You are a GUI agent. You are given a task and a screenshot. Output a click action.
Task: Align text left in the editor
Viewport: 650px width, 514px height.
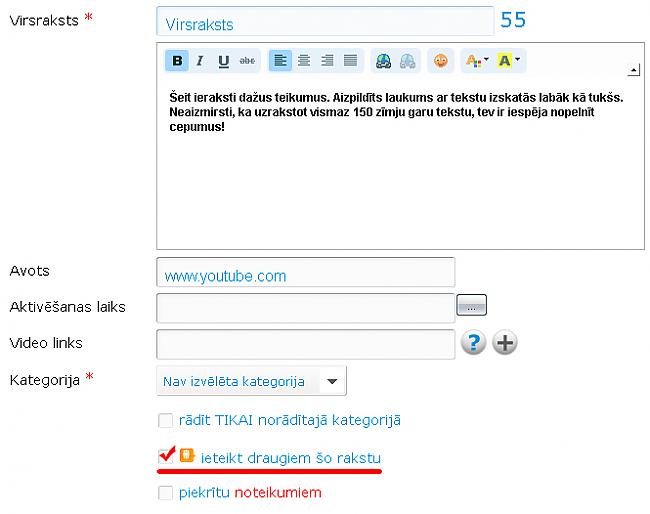[280, 61]
